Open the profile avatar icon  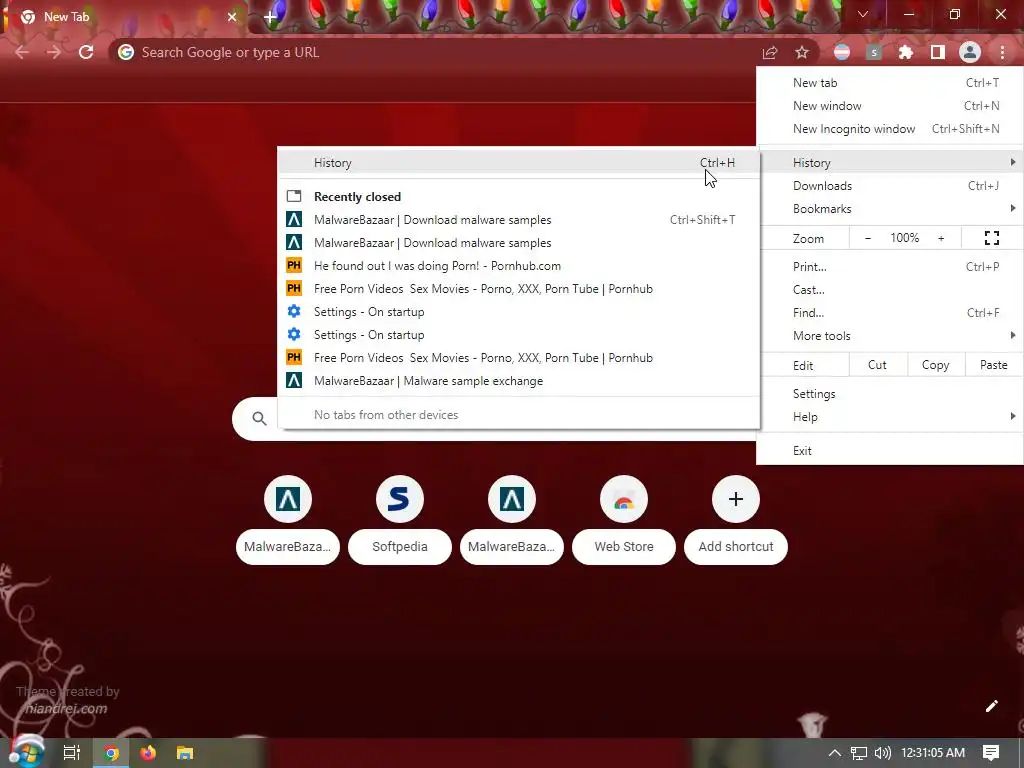tap(970, 52)
